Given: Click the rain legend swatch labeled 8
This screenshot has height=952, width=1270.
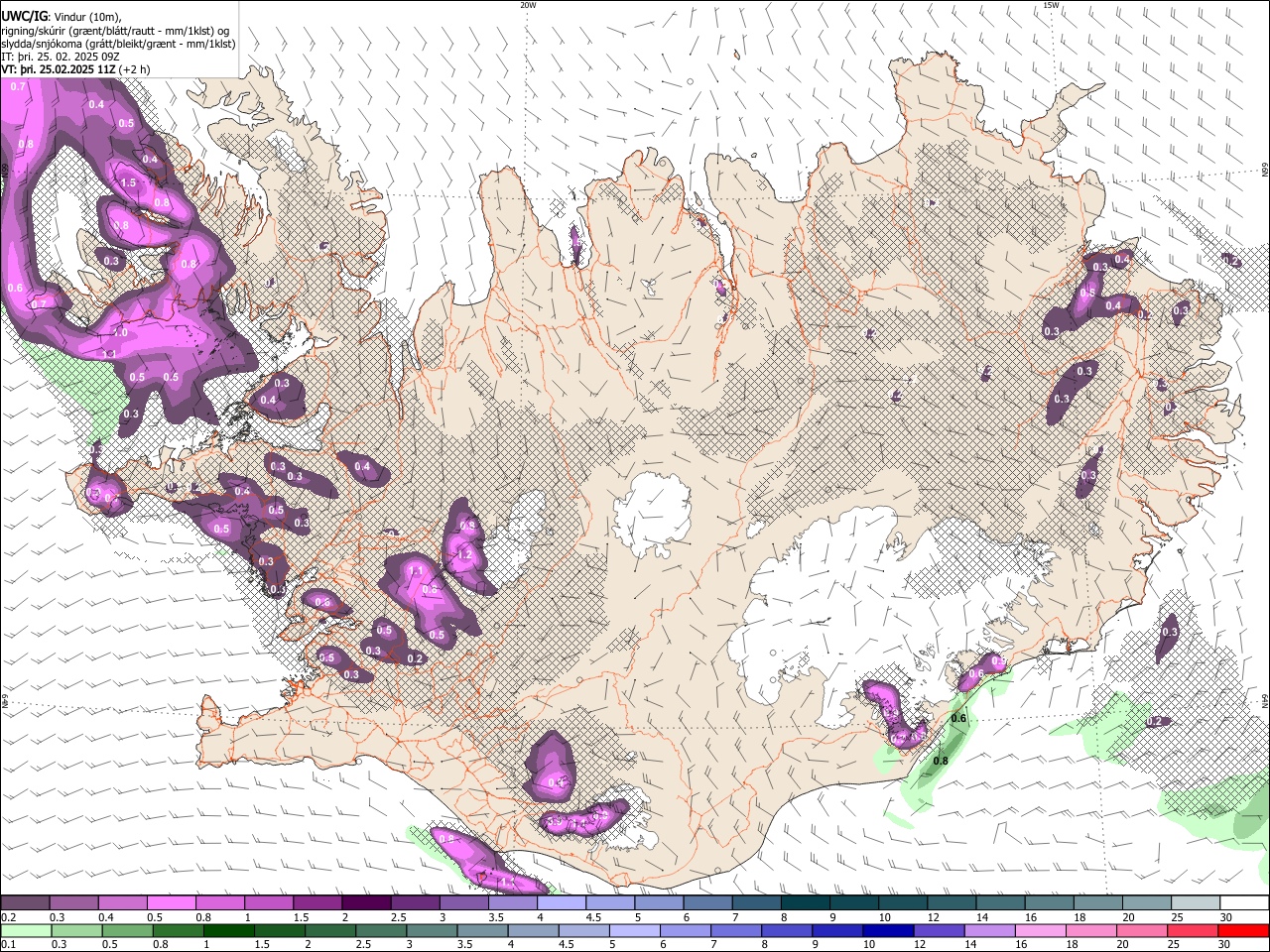Looking at the screenshot, I should 787,930.
